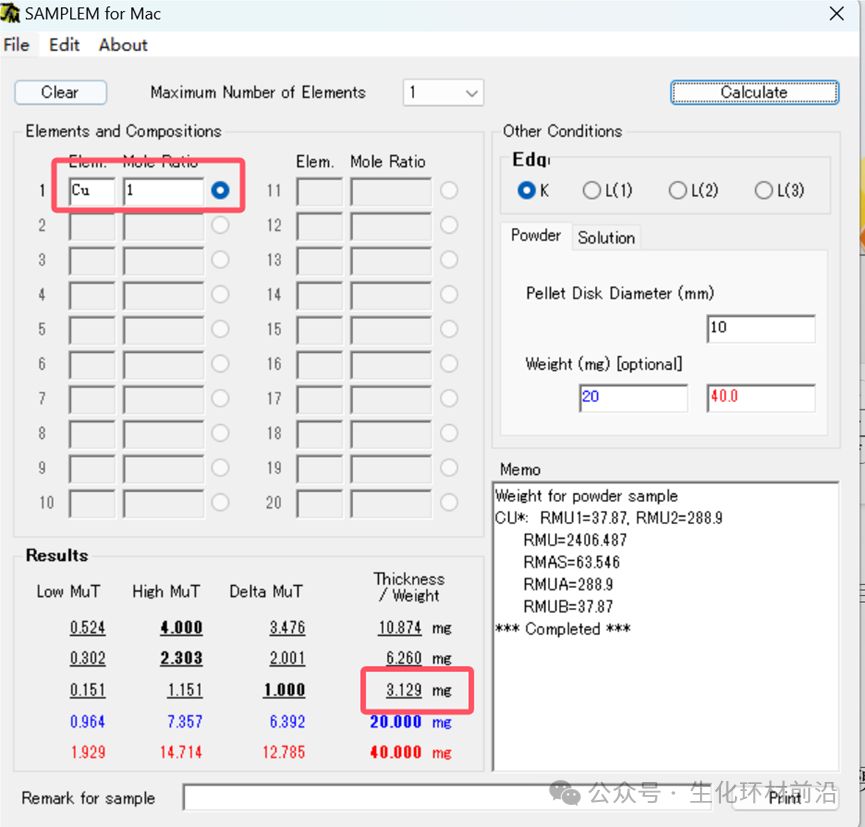Image resolution: width=865 pixels, height=827 pixels.
Task: Click the Pellet Disk Diameter field
Action: (761, 329)
